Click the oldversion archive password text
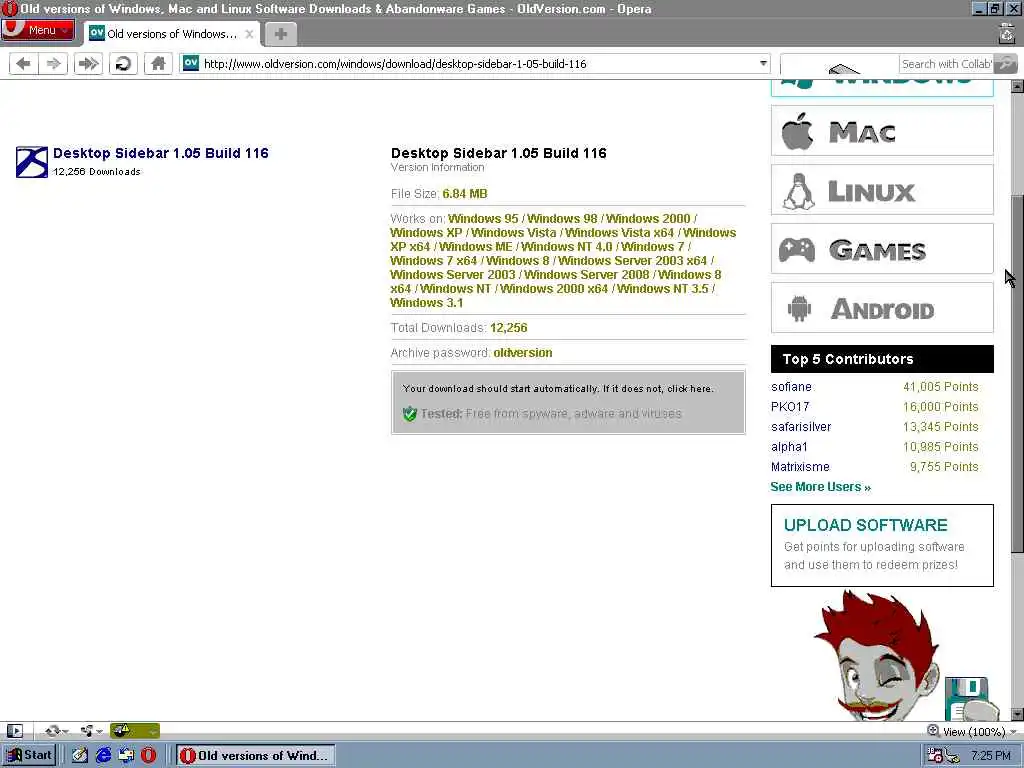The image size is (1024, 768). coord(522,353)
